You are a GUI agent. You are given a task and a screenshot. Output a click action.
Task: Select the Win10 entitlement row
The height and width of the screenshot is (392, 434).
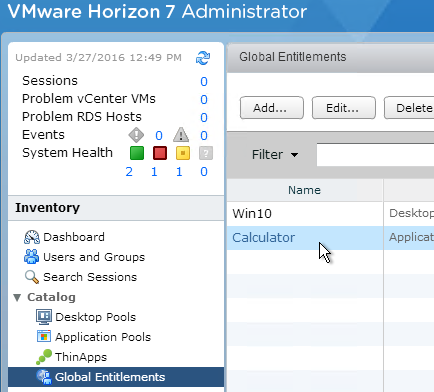point(331,213)
